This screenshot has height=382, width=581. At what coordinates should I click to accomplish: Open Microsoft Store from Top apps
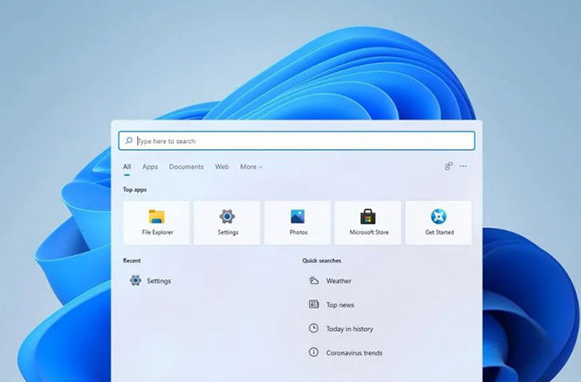(x=368, y=223)
